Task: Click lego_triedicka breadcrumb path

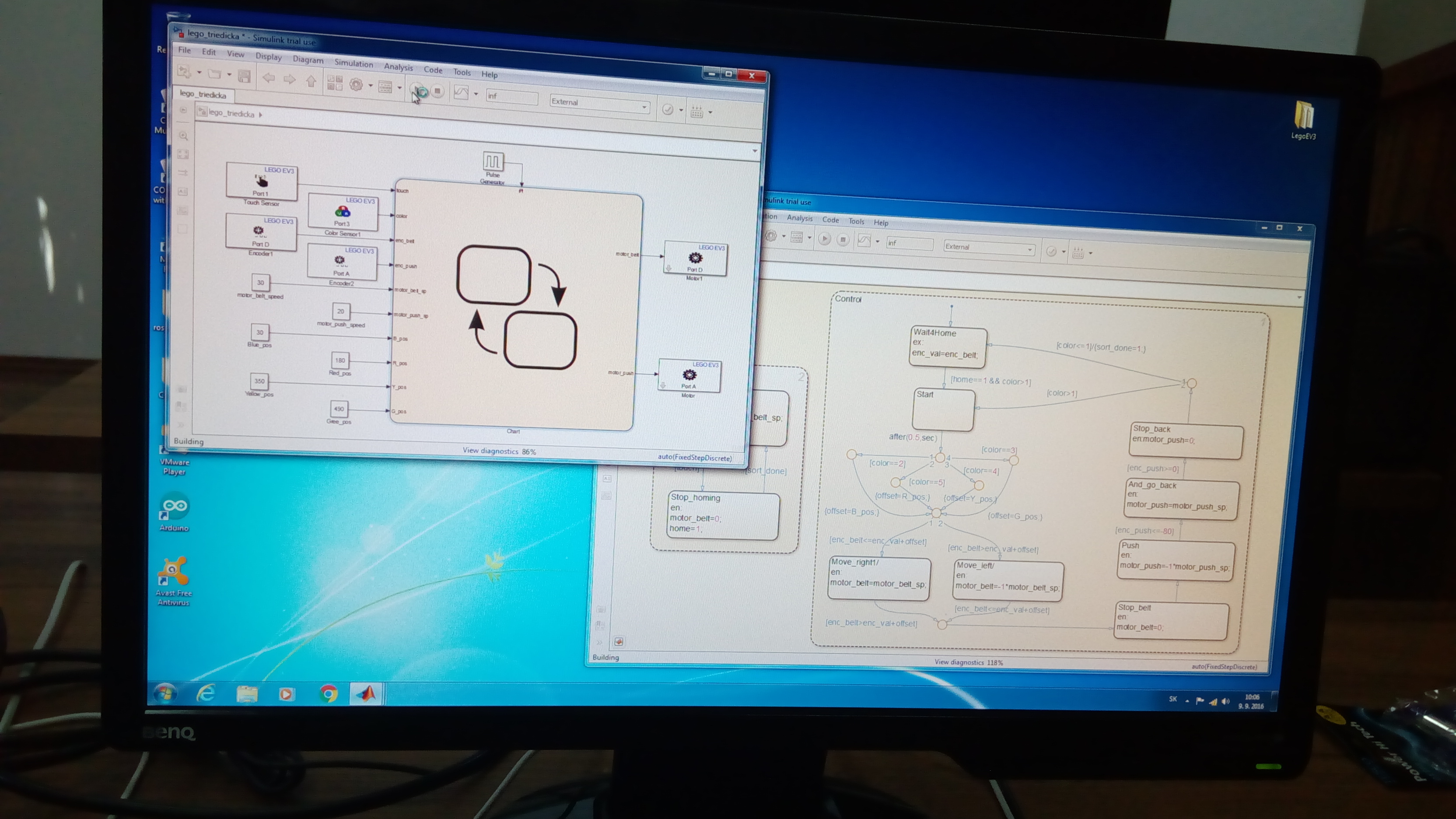Action: pos(231,113)
